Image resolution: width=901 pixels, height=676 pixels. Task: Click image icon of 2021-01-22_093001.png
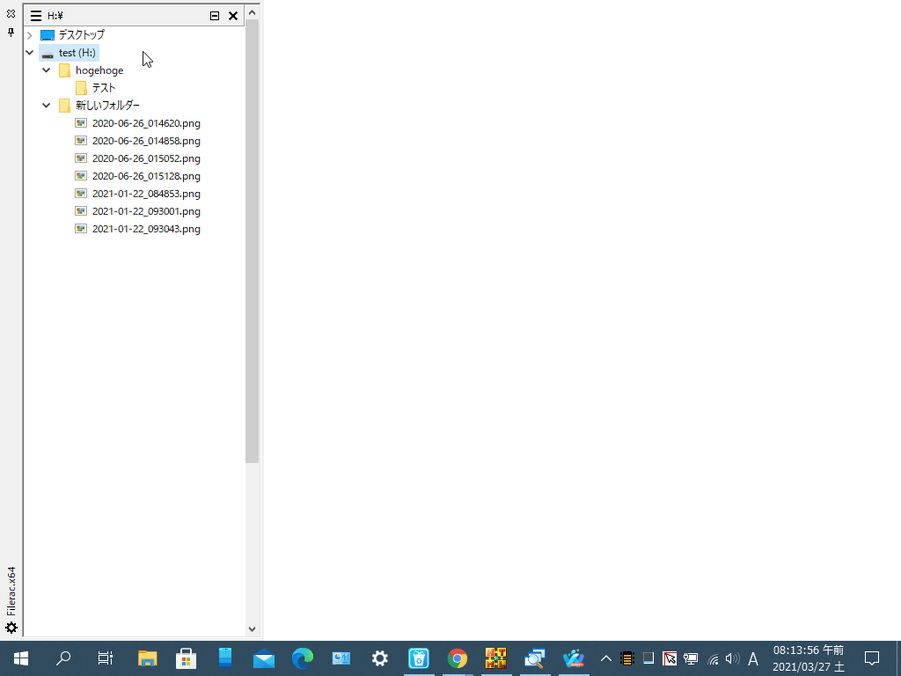(x=81, y=211)
